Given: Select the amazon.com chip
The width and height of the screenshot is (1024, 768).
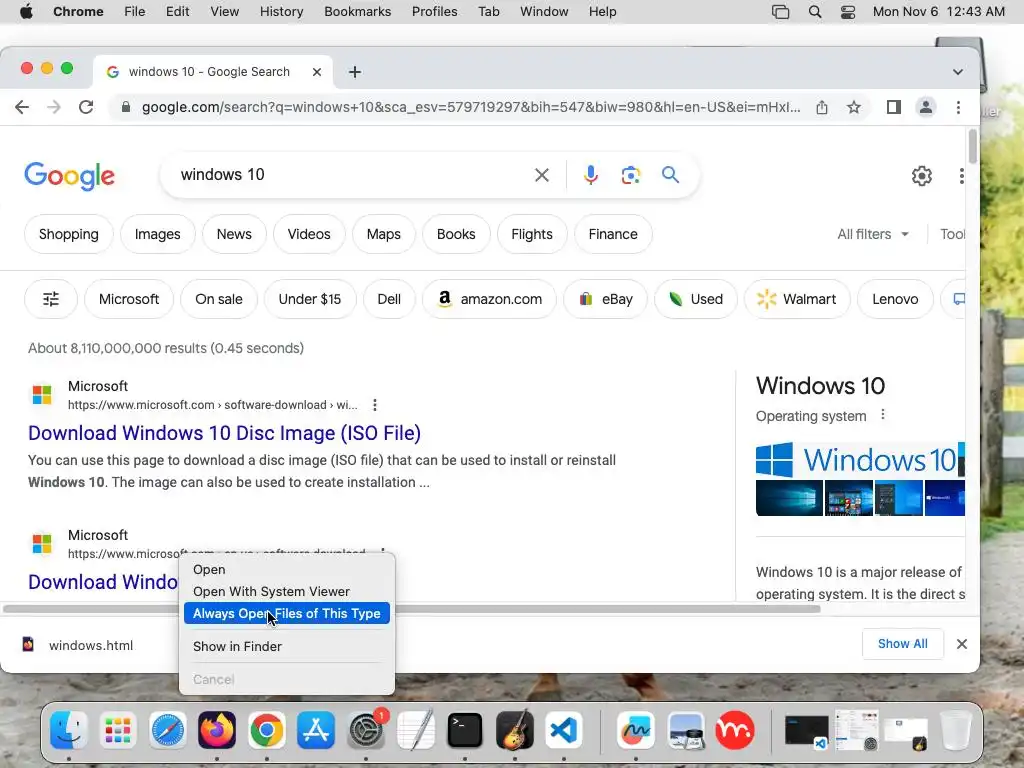Looking at the screenshot, I should (490, 299).
